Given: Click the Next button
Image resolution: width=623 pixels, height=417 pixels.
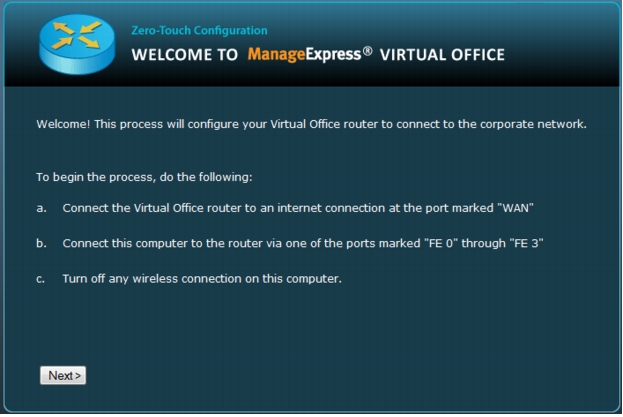Looking at the screenshot, I should pyautogui.click(x=63, y=375).
